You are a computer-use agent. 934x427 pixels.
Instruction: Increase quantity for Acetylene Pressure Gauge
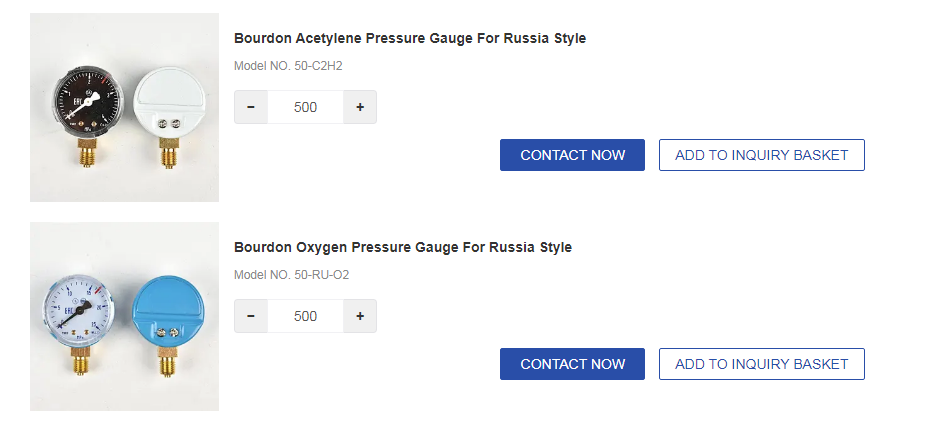coord(360,107)
